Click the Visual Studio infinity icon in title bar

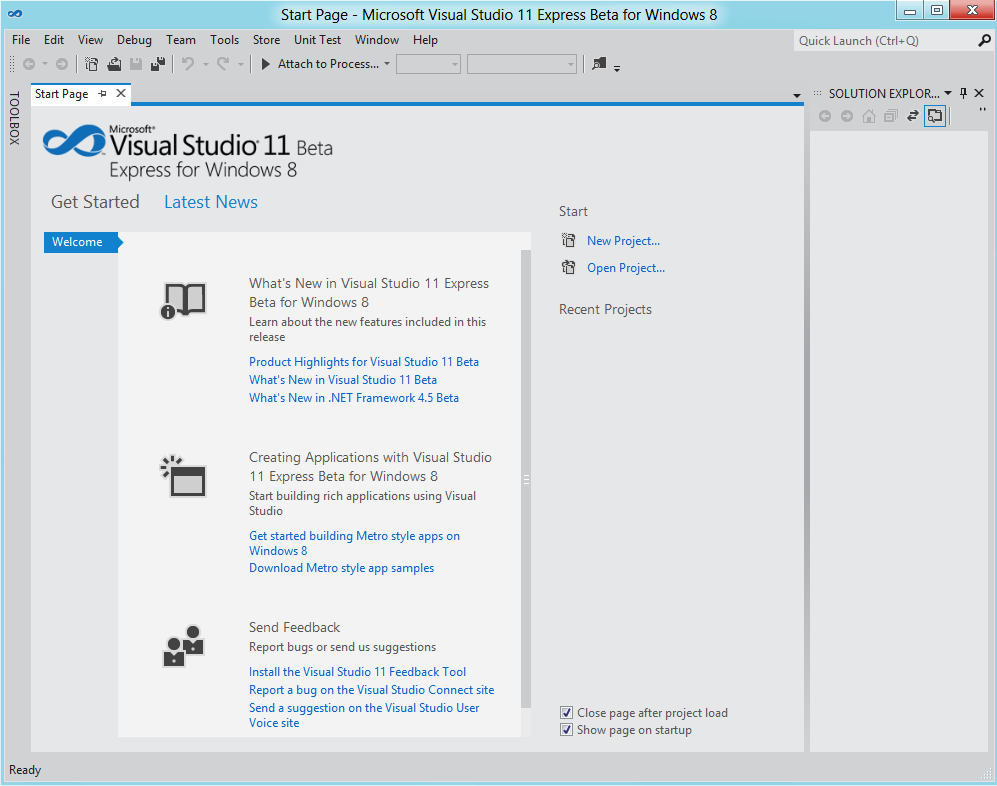[x=15, y=13]
